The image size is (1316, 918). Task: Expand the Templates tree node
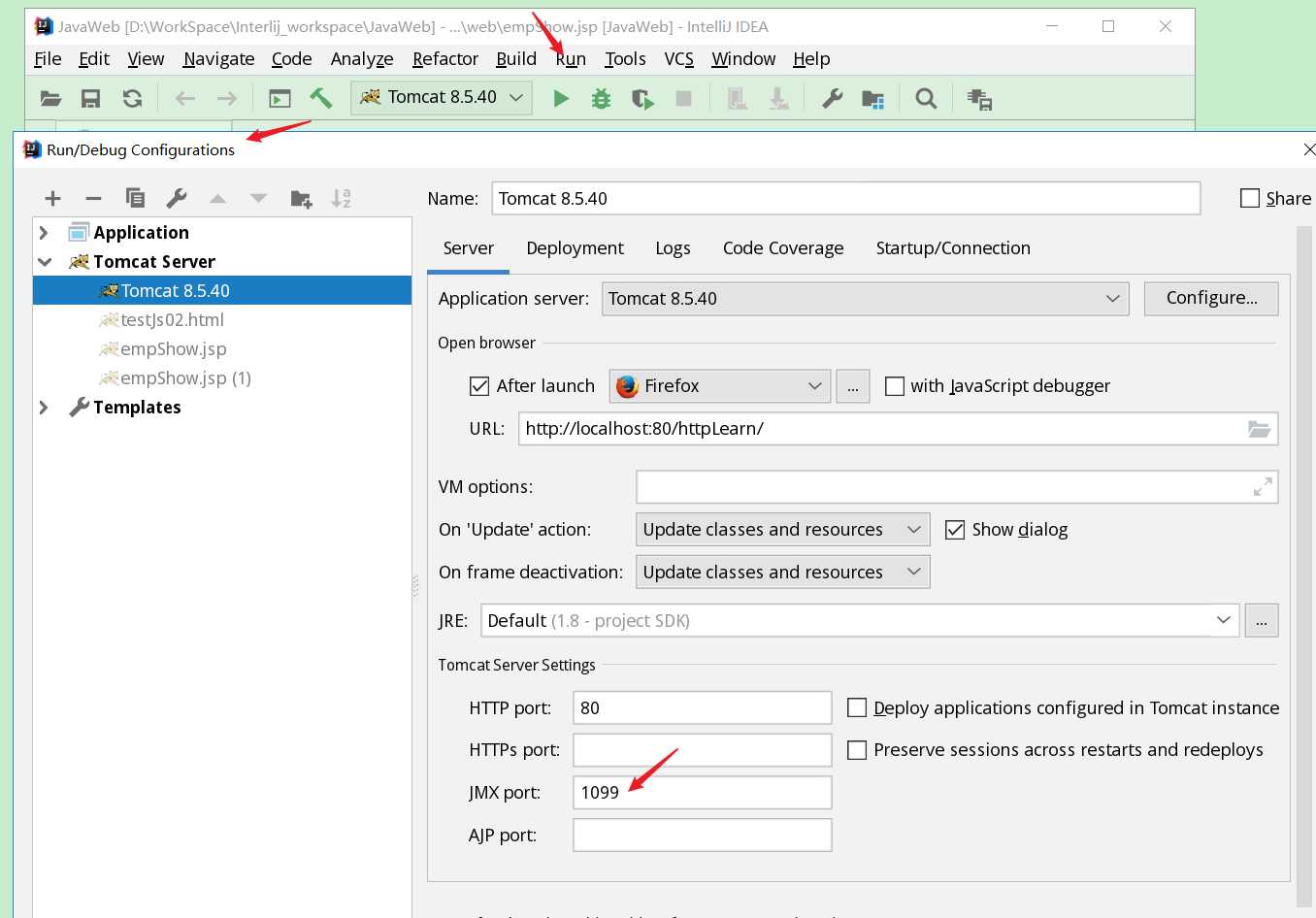(44, 408)
